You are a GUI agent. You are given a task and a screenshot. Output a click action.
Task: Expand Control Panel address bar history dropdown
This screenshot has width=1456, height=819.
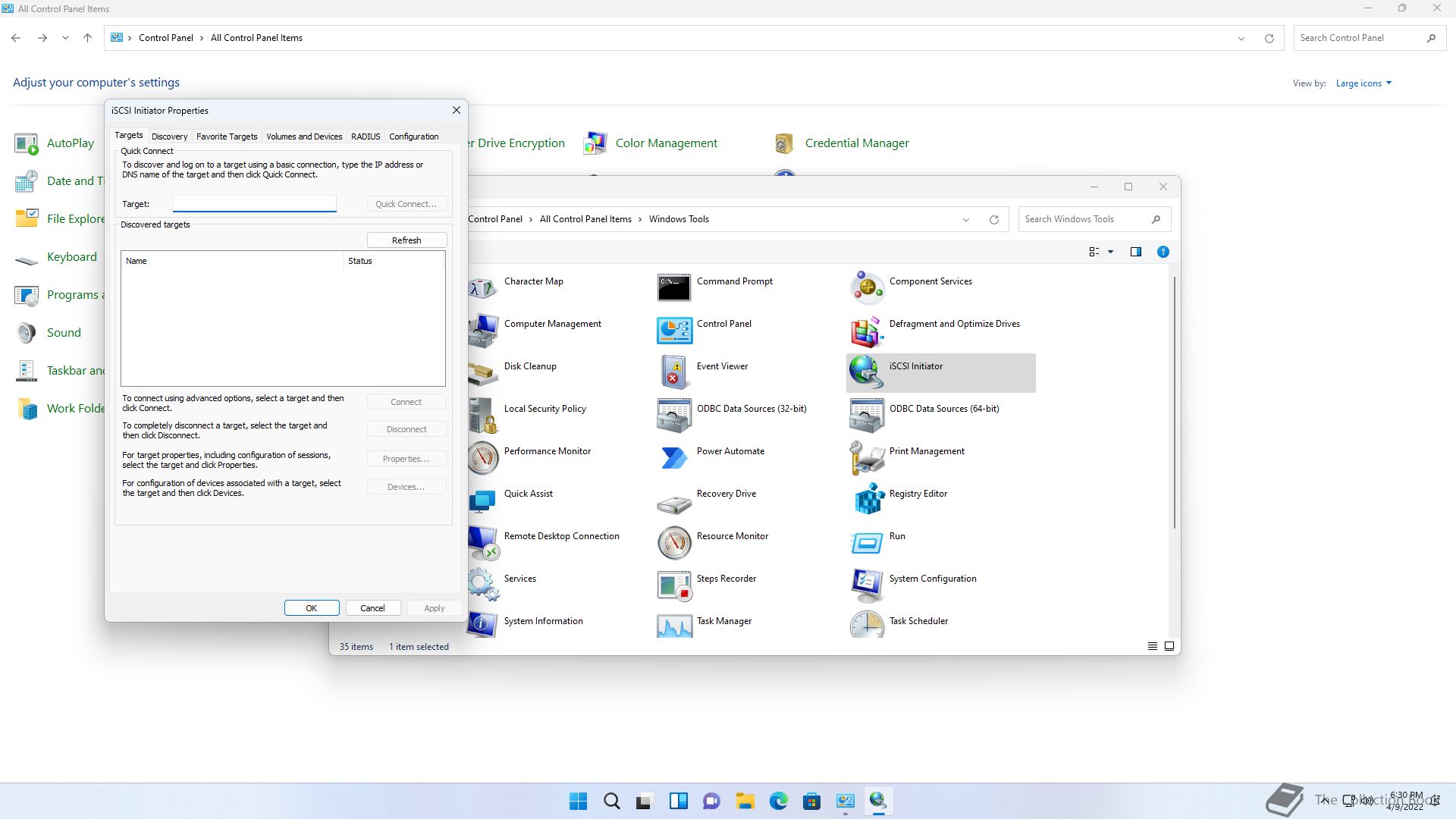pyautogui.click(x=1241, y=38)
